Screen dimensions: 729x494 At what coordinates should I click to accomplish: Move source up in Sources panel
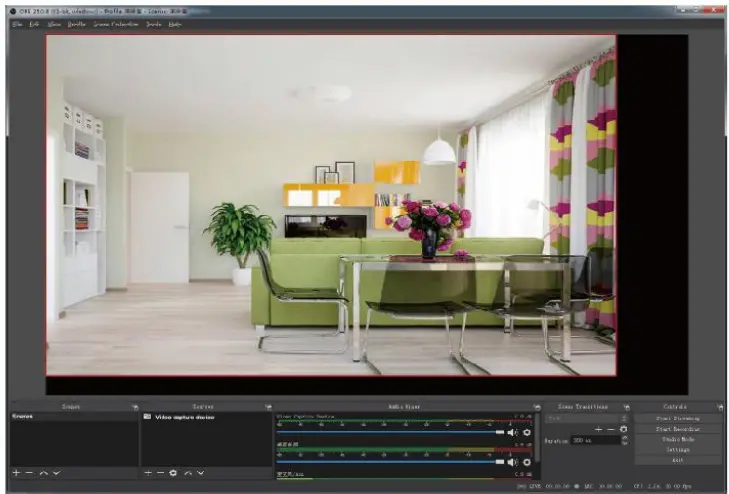(x=188, y=473)
